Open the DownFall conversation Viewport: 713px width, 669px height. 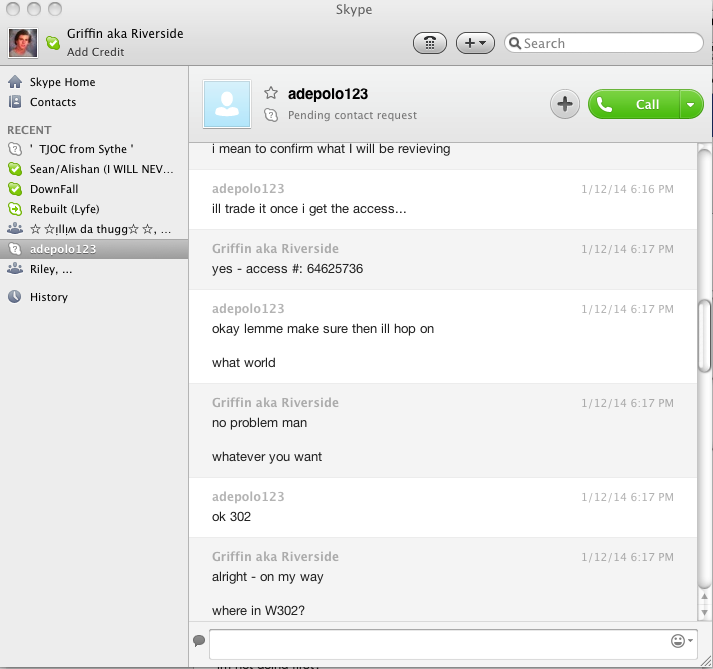point(94,189)
